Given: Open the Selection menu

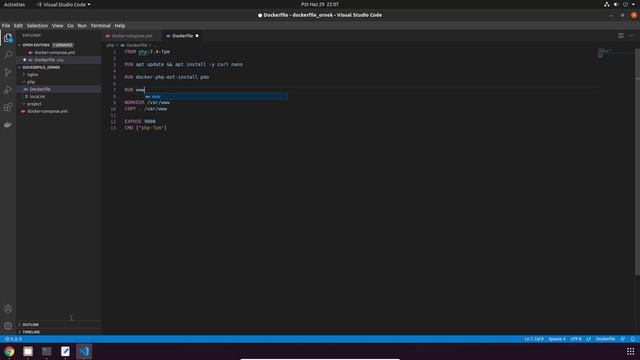Looking at the screenshot, I should pos(37,26).
